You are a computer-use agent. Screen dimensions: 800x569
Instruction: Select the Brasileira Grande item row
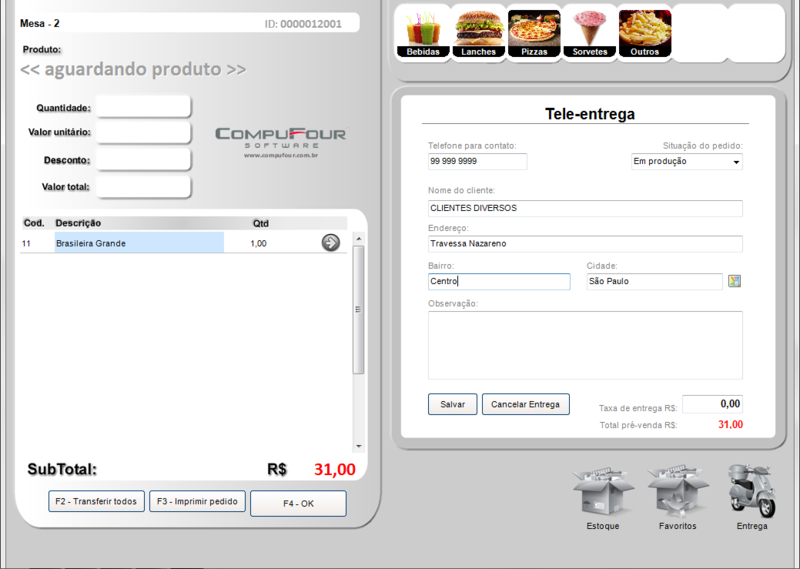pyautogui.click(x=138, y=243)
